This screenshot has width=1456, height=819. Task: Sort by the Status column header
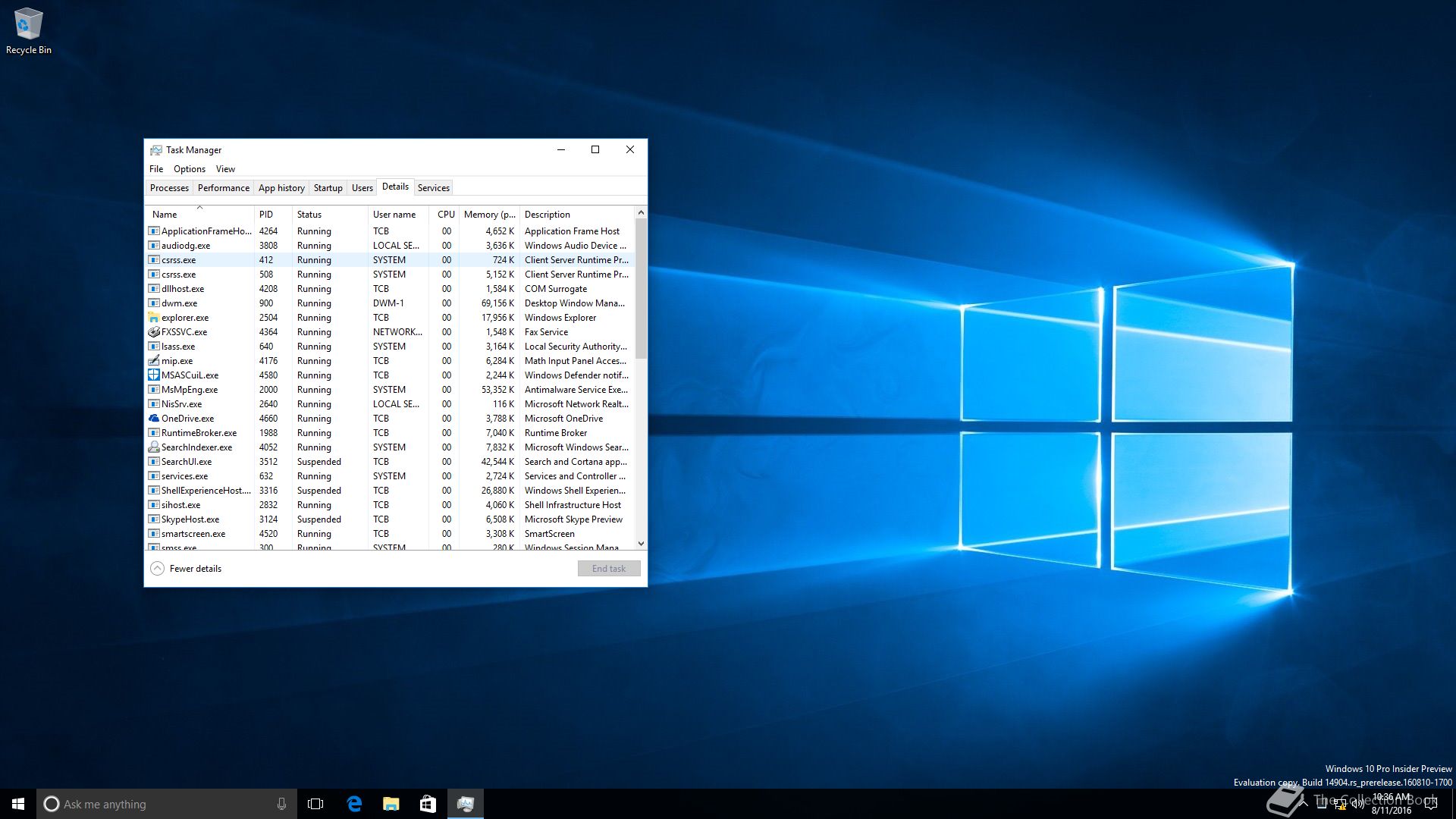[330, 215]
